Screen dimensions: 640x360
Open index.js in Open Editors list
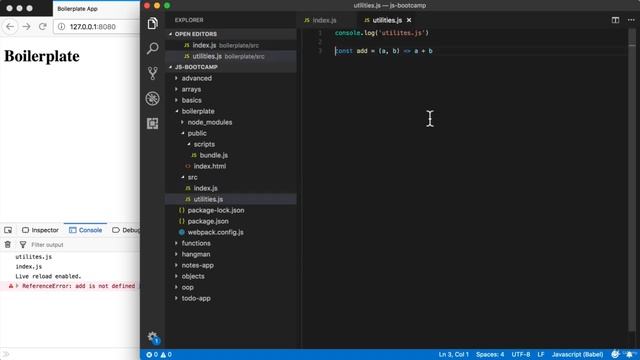coord(231,45)
